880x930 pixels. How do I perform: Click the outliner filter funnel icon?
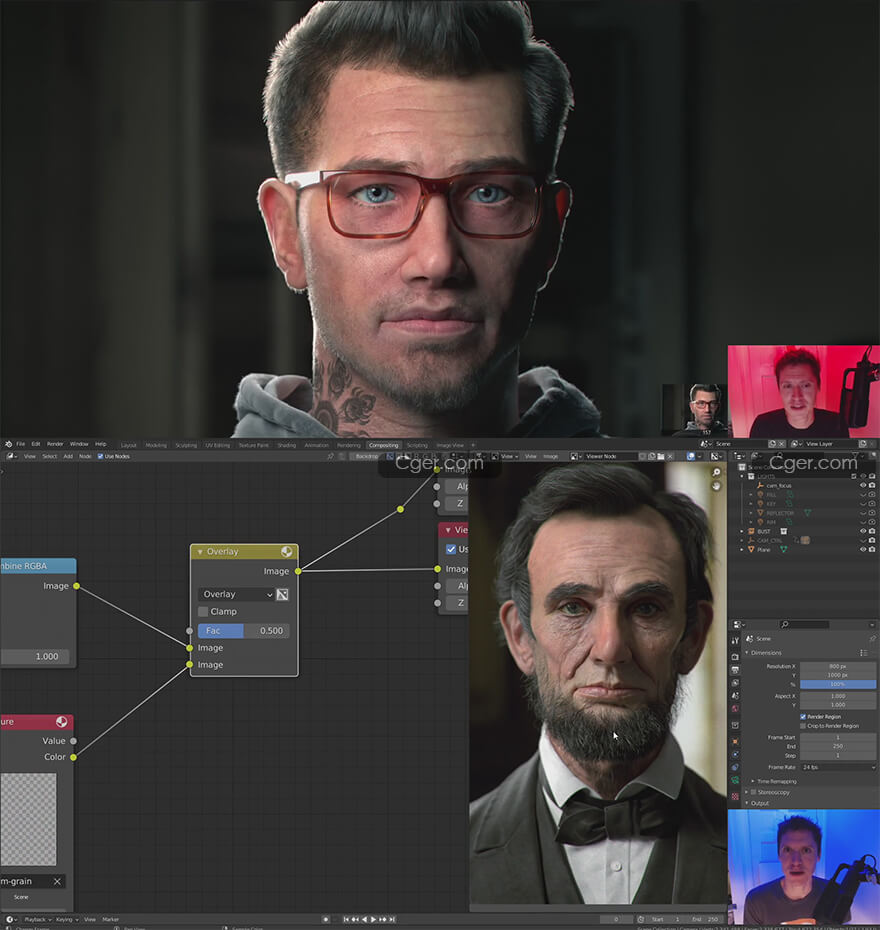pyautogui.click(x=855, y=456)
